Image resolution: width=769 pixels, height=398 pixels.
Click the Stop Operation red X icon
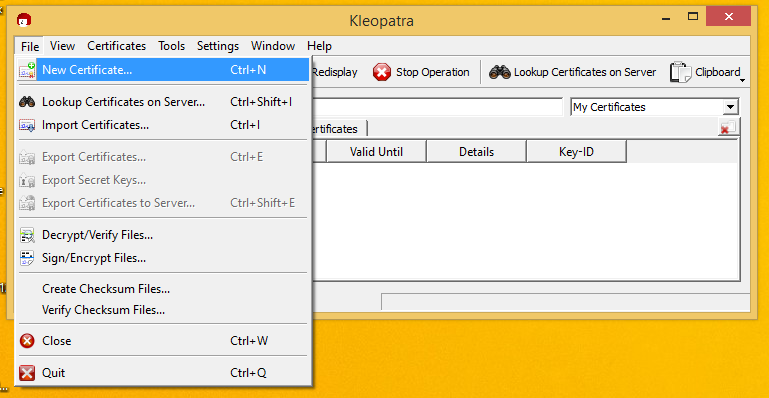pyautogui.click(x=382, y=73)
